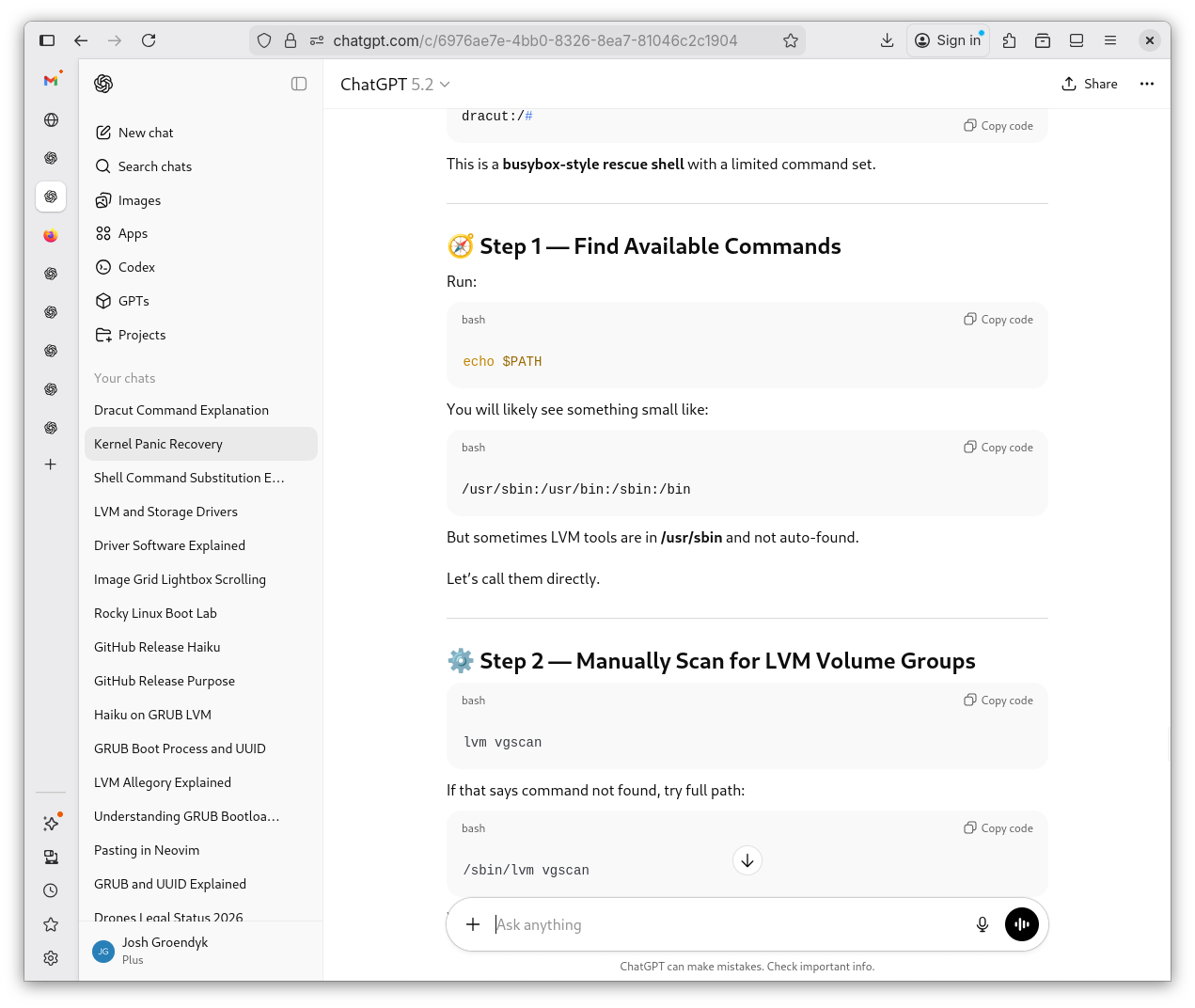Start a New chat
Image resolution: width=1195 pixels, height=1008 pixels.
pyautogui.click(x=146, y=133)
